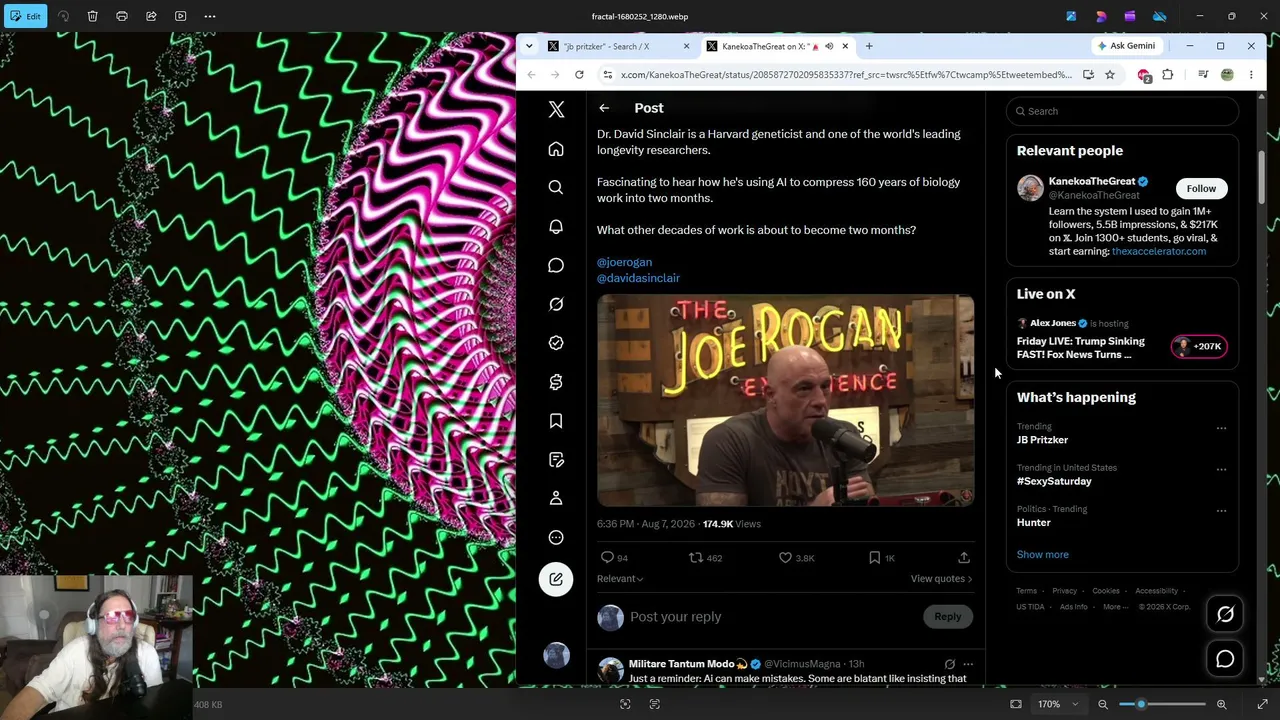Open #SexySaturday trending topic
Viewport: 1280px width, 720px height.
click(1054, 481)
